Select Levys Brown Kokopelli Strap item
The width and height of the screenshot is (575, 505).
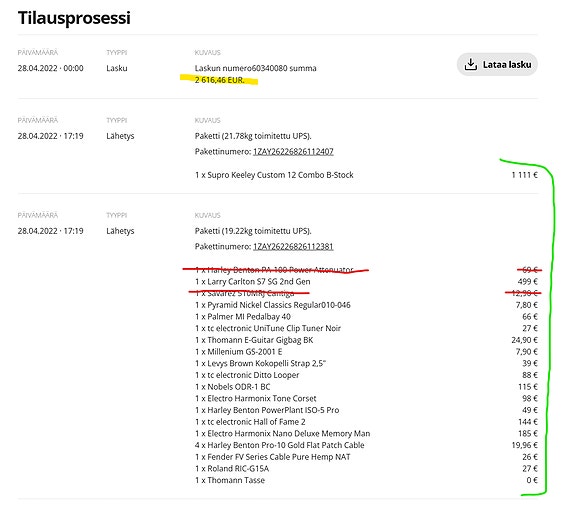[260, 363]
